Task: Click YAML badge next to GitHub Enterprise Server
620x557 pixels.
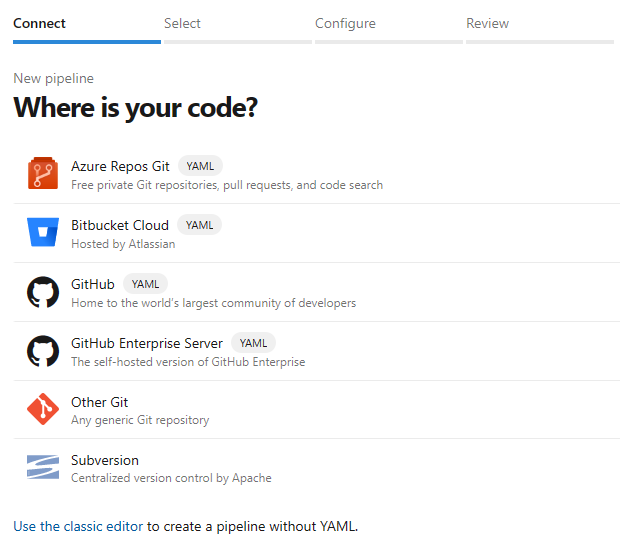Action: click(253, 343)
